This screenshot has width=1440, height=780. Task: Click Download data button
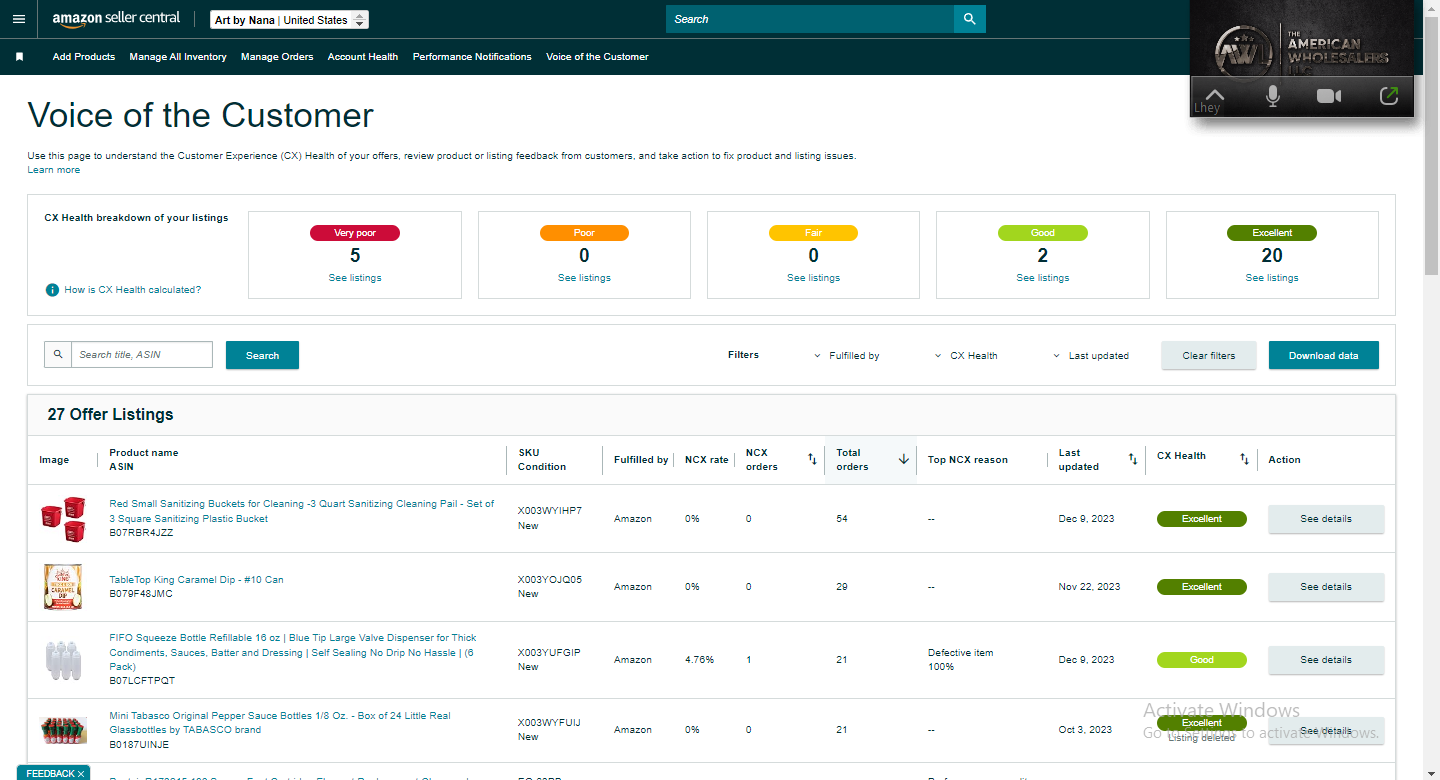point(1324,355)
